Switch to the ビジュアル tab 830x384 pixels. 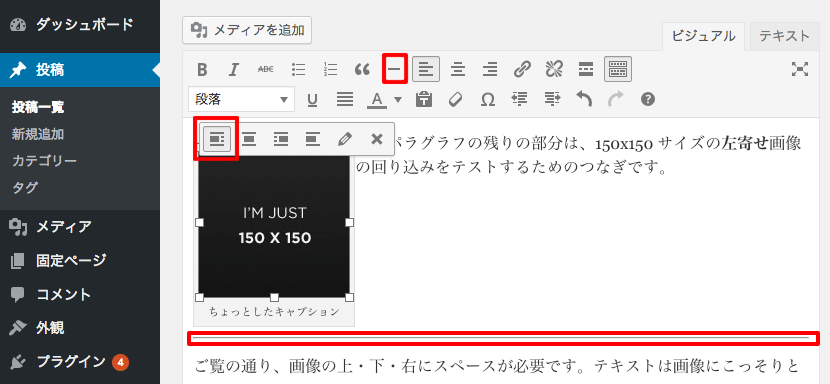[703, 36]
